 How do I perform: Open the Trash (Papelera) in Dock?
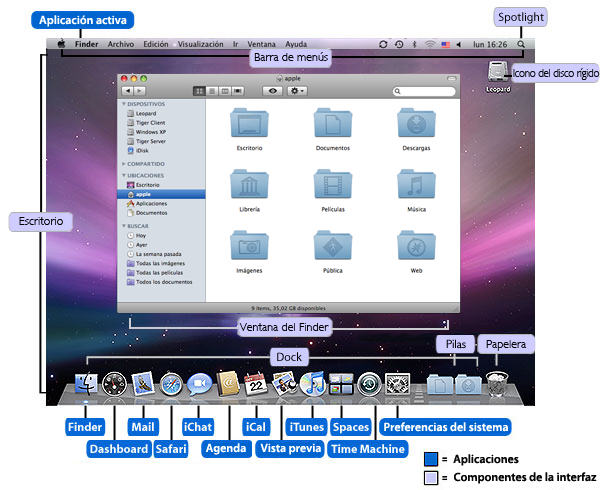[497, 384]
